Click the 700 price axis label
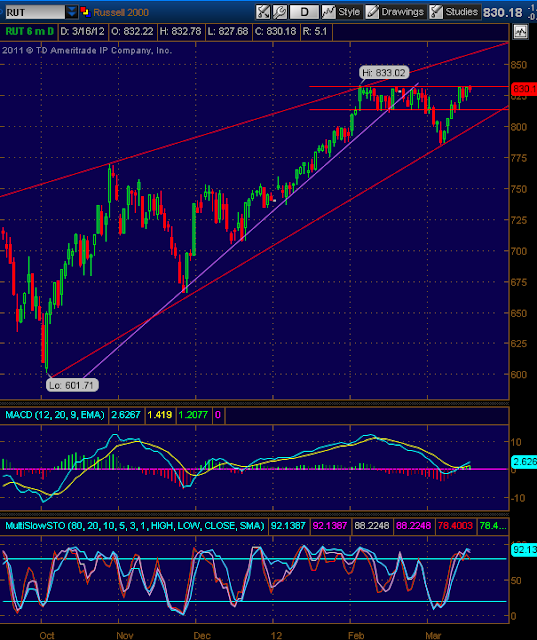This screenshot has width=537, height=640. (519, 251)
